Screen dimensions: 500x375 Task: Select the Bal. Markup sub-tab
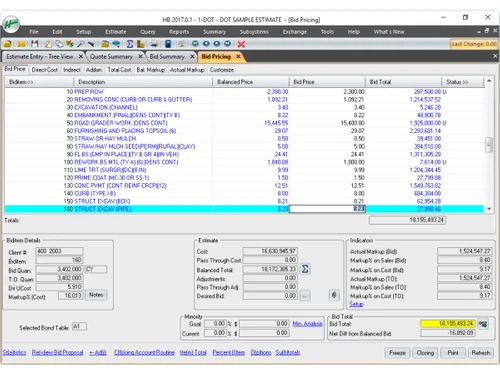click(x=151, y=70)
